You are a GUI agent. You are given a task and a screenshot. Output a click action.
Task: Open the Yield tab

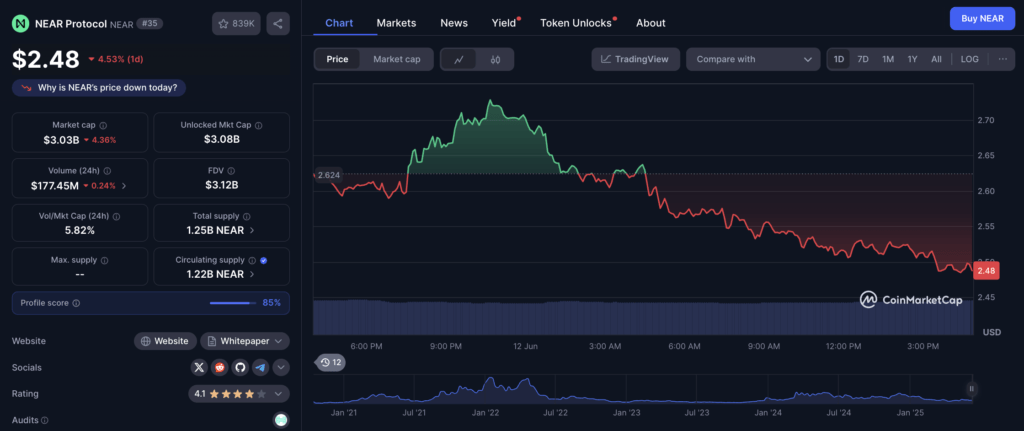click(504, 23)
